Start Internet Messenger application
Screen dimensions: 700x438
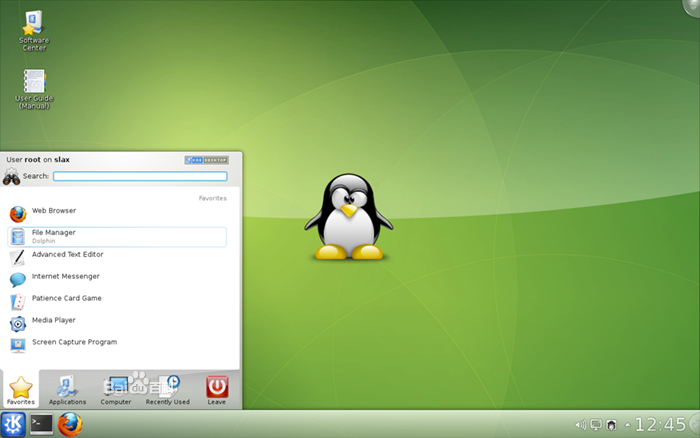[65, 277]
